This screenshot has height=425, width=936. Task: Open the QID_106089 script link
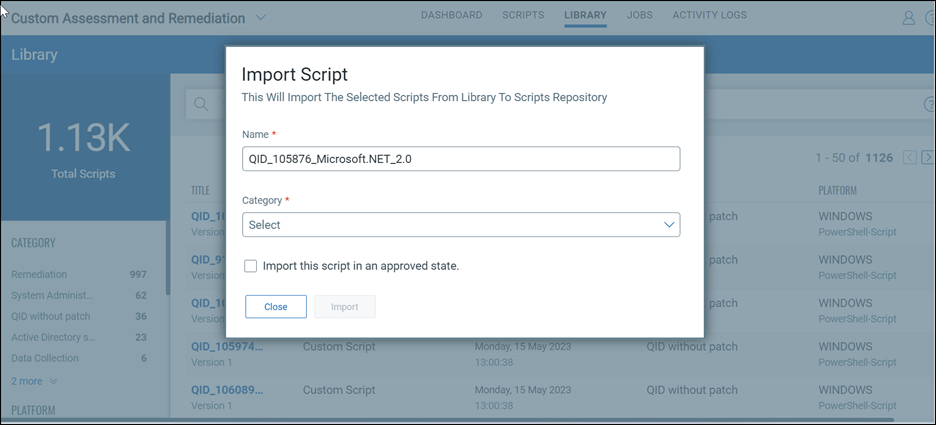pyautogui.click(x=227, y=390)
